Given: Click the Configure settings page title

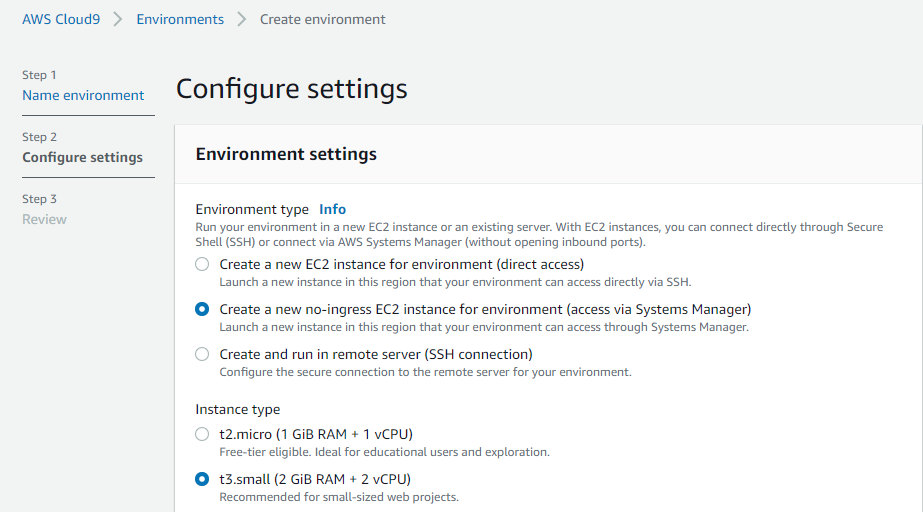Looking at the screenshot, I should click(291, 89).
